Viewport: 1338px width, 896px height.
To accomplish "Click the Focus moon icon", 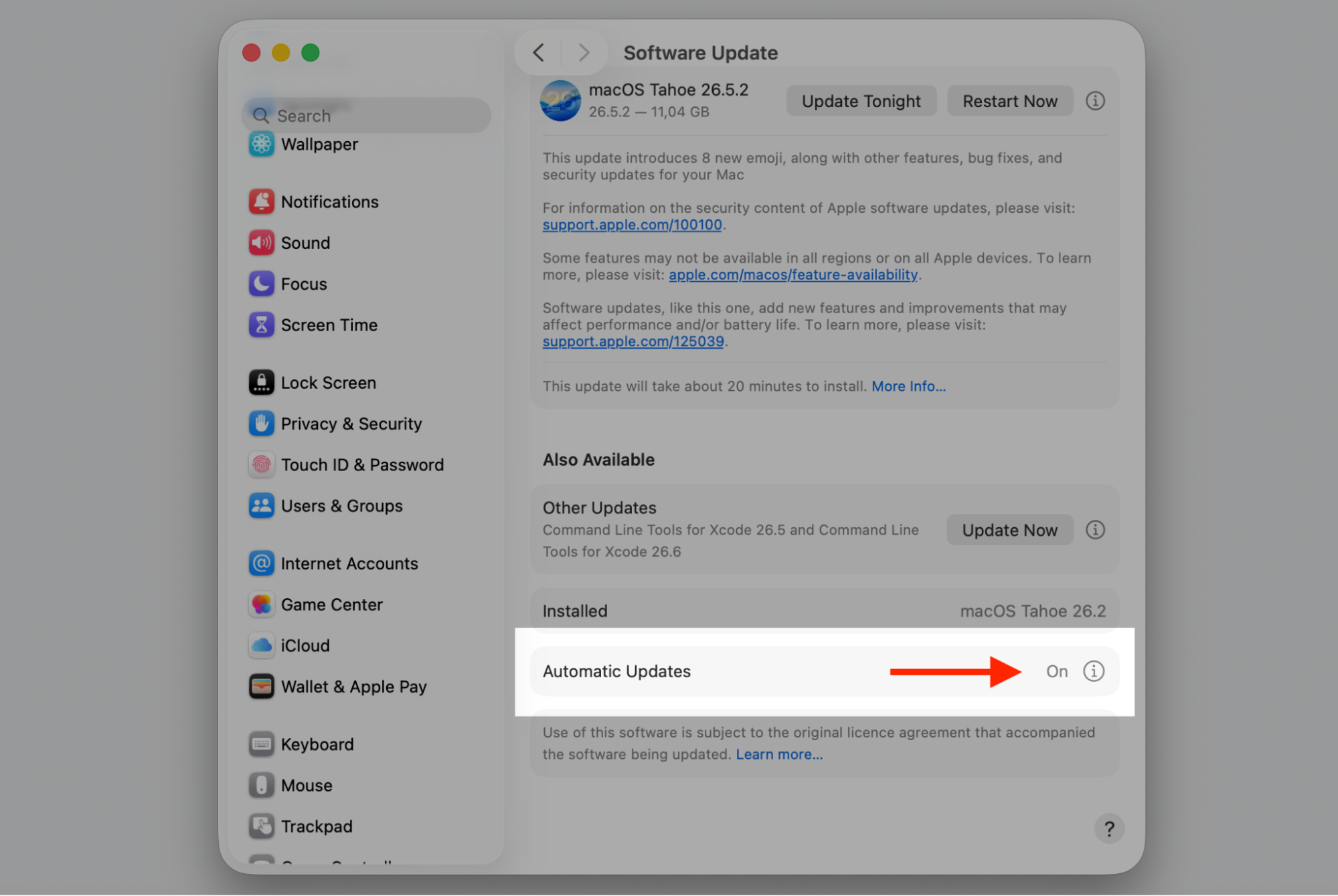I will (261, 284).
